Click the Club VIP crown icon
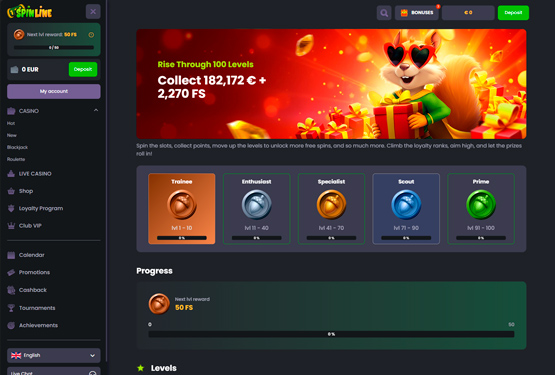The width and height of the screenshot is (555, 375). [11, 226]
